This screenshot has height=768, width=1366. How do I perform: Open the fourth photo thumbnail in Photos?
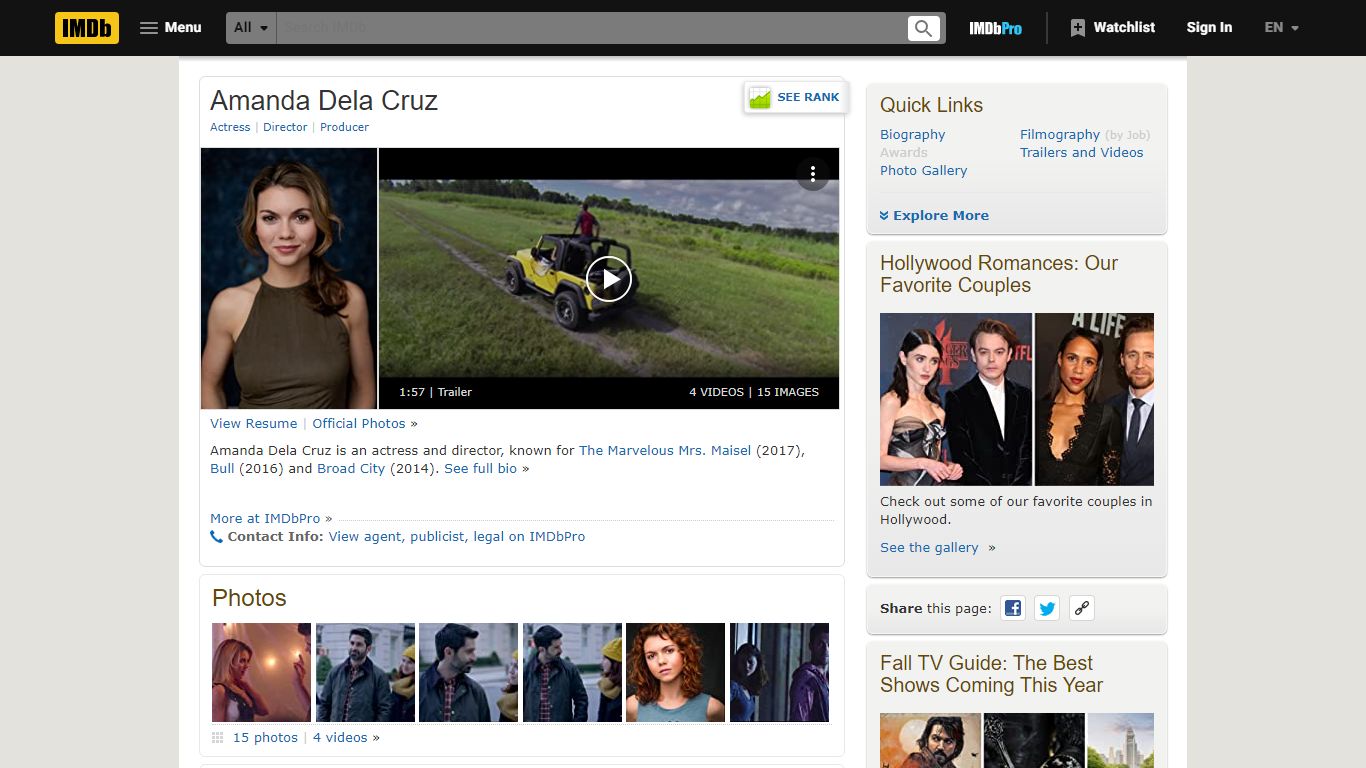point(572,672)
